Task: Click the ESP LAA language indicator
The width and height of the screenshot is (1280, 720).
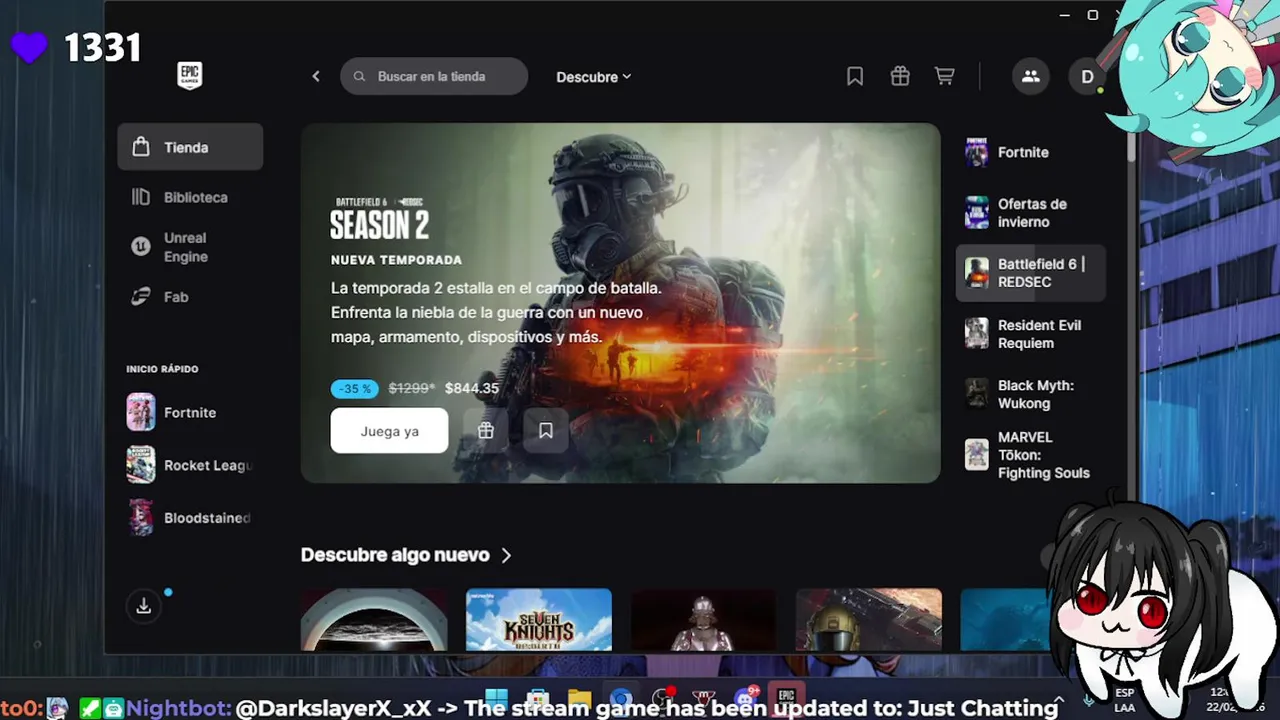Action: pyautogui.click(x=1124, y=700)
